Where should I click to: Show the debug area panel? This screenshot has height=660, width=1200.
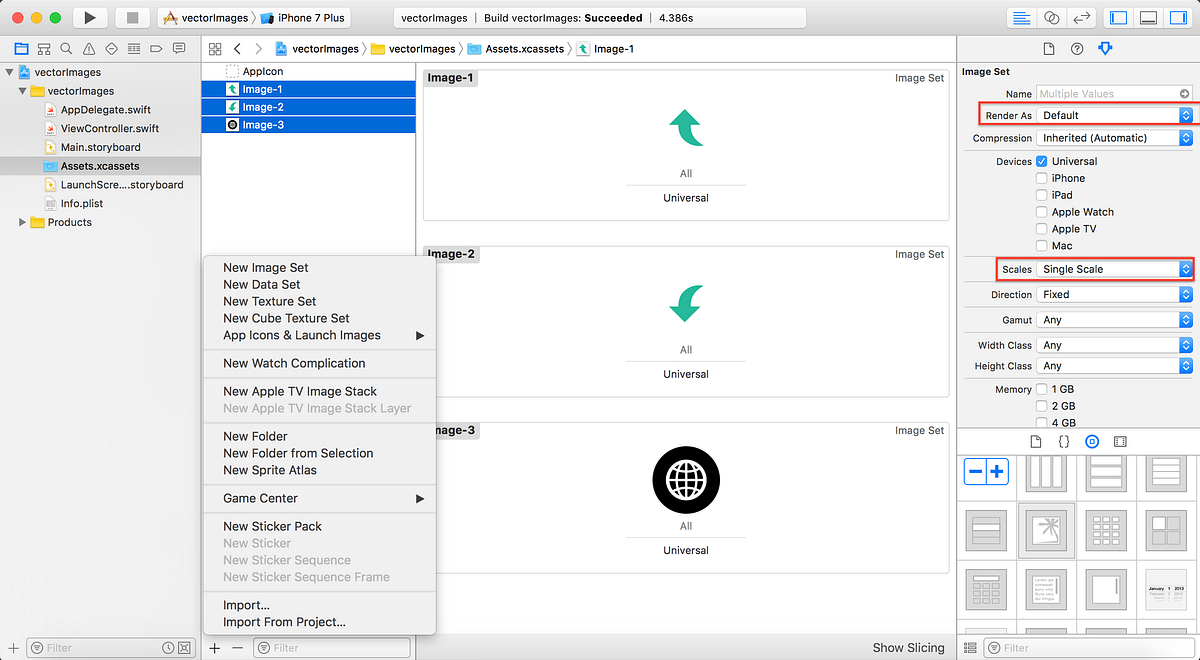click(1148, 17)
